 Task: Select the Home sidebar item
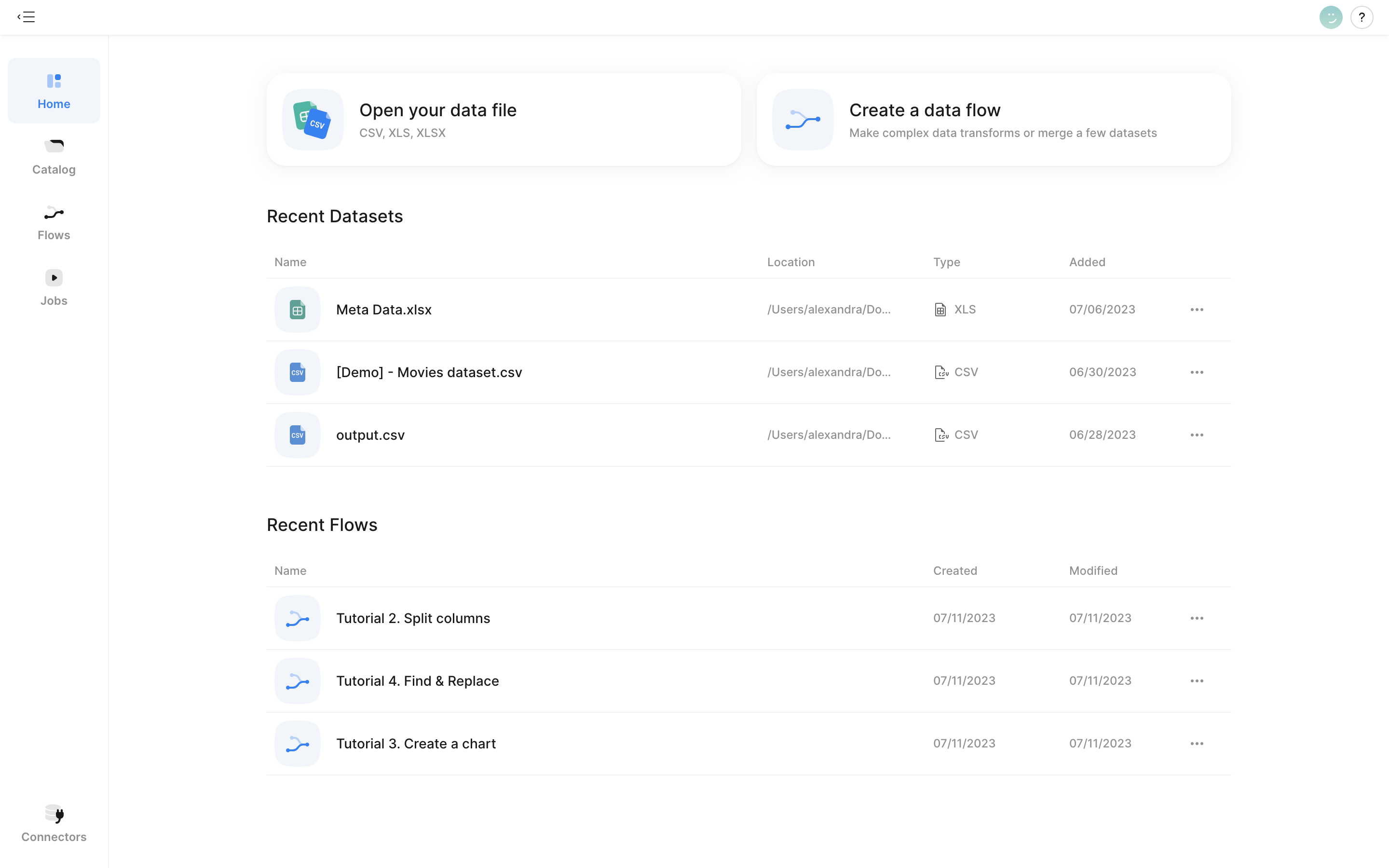pos(54,91)
